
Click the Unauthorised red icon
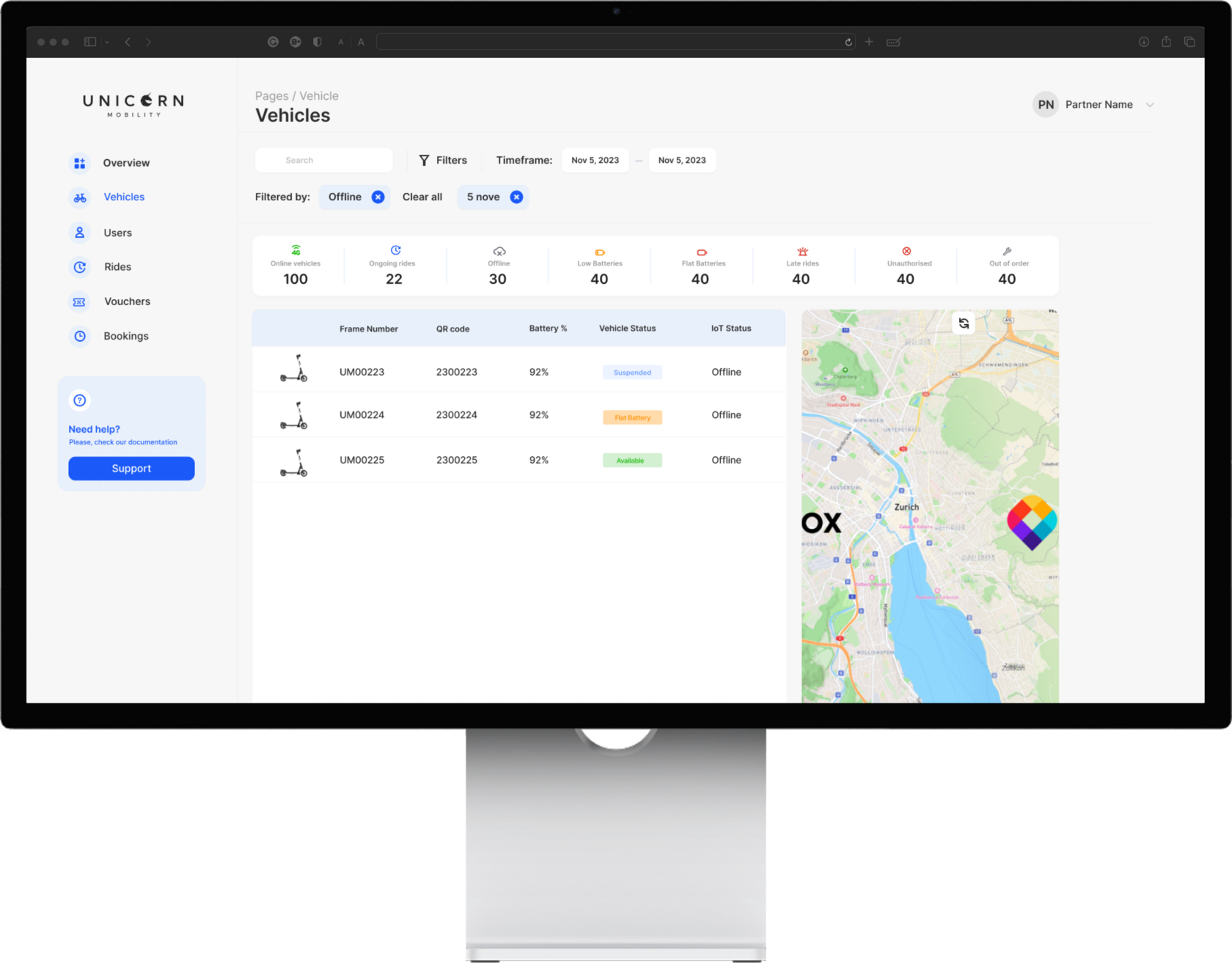click(906, 252)
